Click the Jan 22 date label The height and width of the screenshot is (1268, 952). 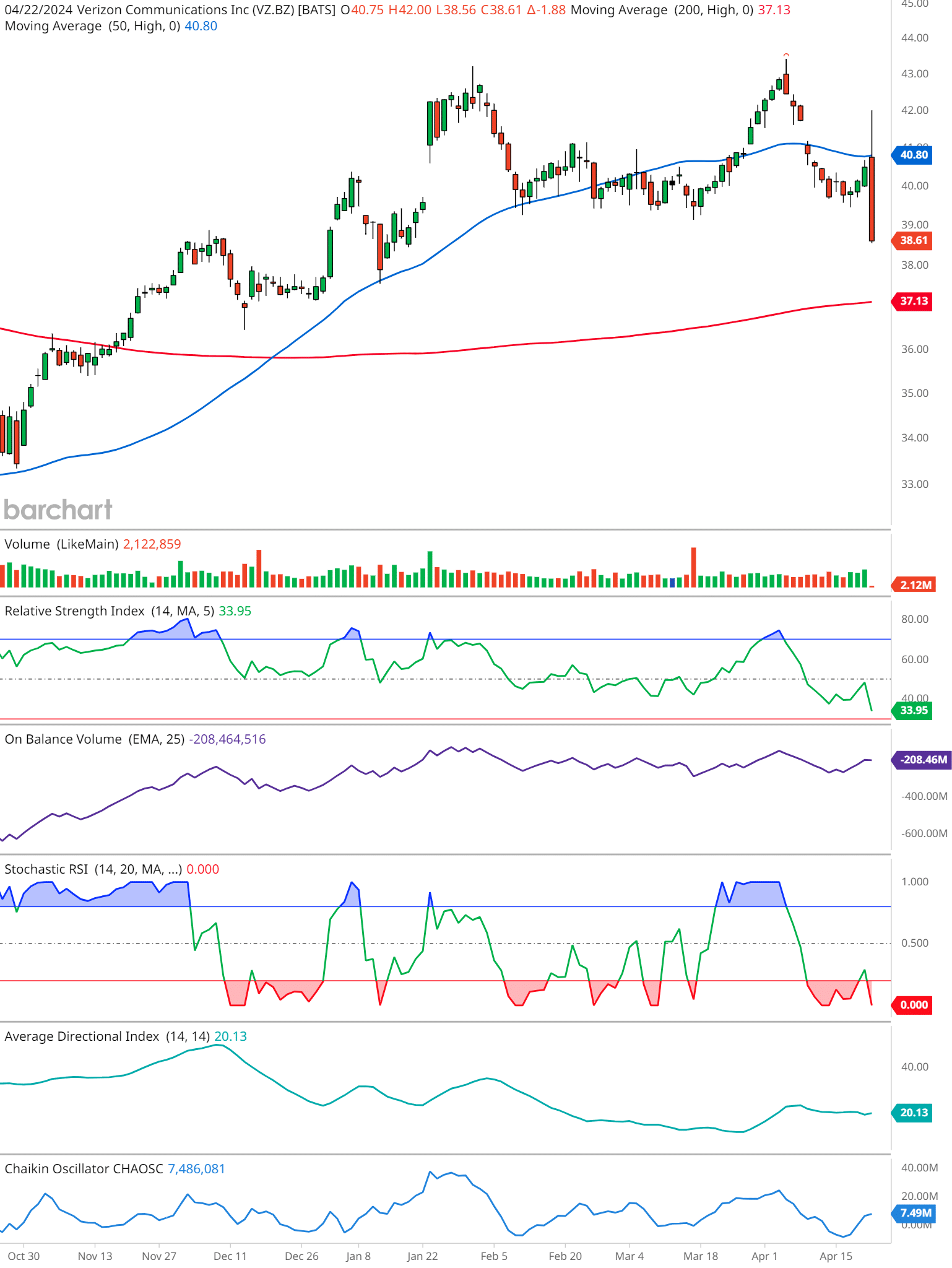pyautogui.click(x=423, y=1256)
